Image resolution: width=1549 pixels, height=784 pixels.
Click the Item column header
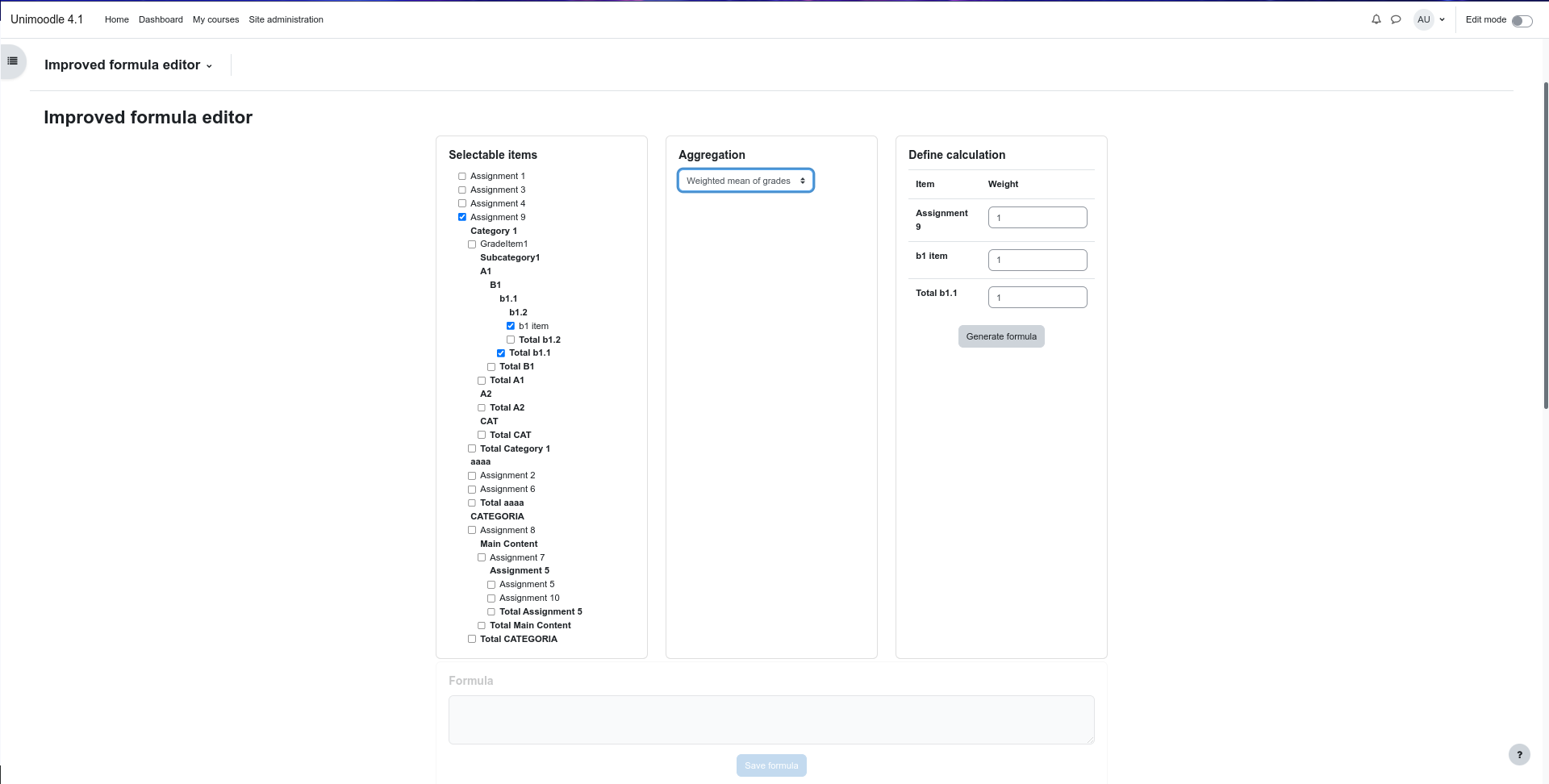[x=925, y=184]
